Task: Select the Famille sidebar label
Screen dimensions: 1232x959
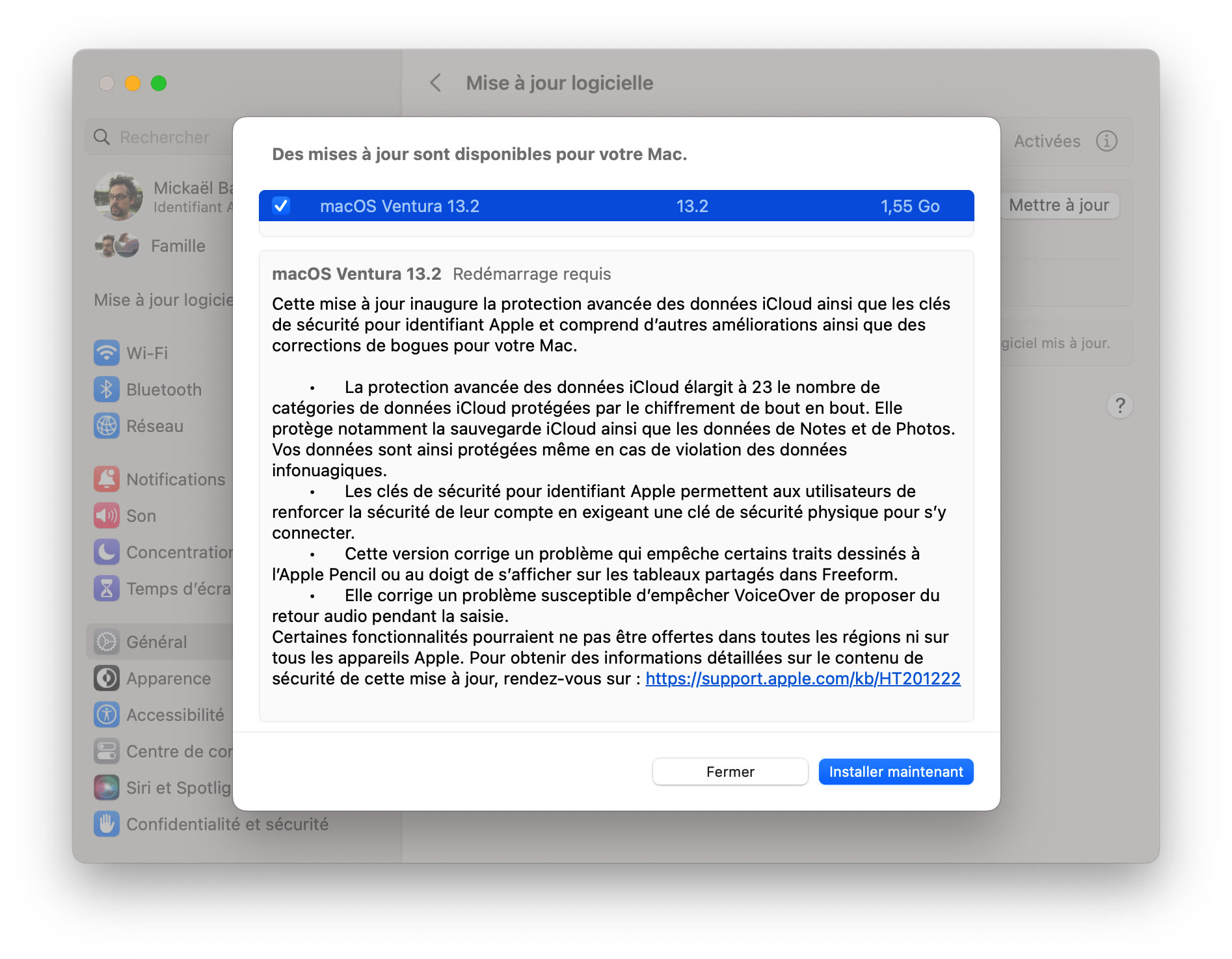Action: tap(178, 246)
